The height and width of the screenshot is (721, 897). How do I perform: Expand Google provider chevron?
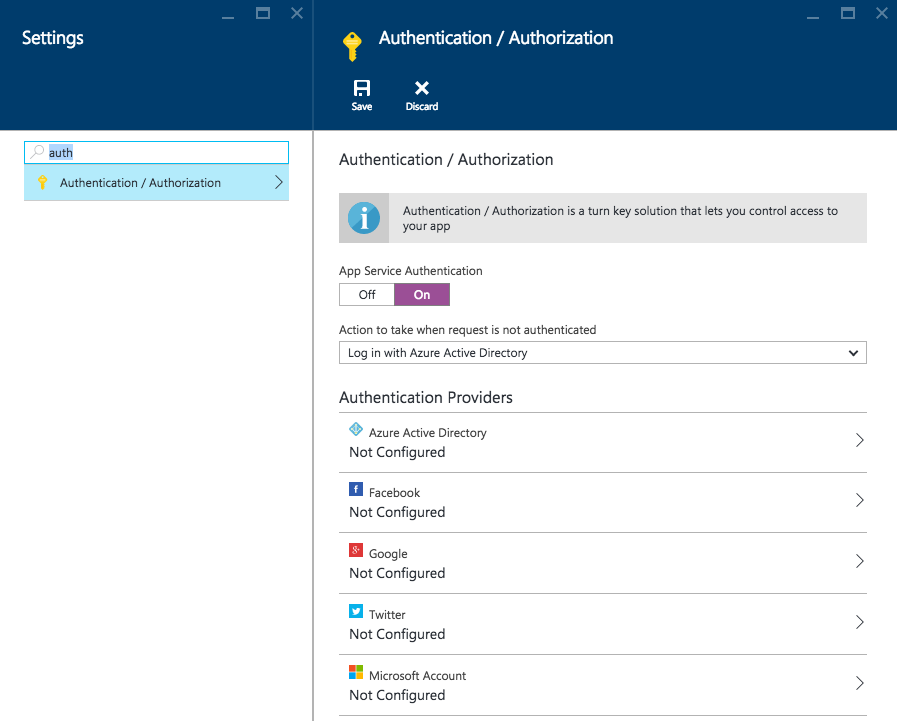tap(859, 561)
